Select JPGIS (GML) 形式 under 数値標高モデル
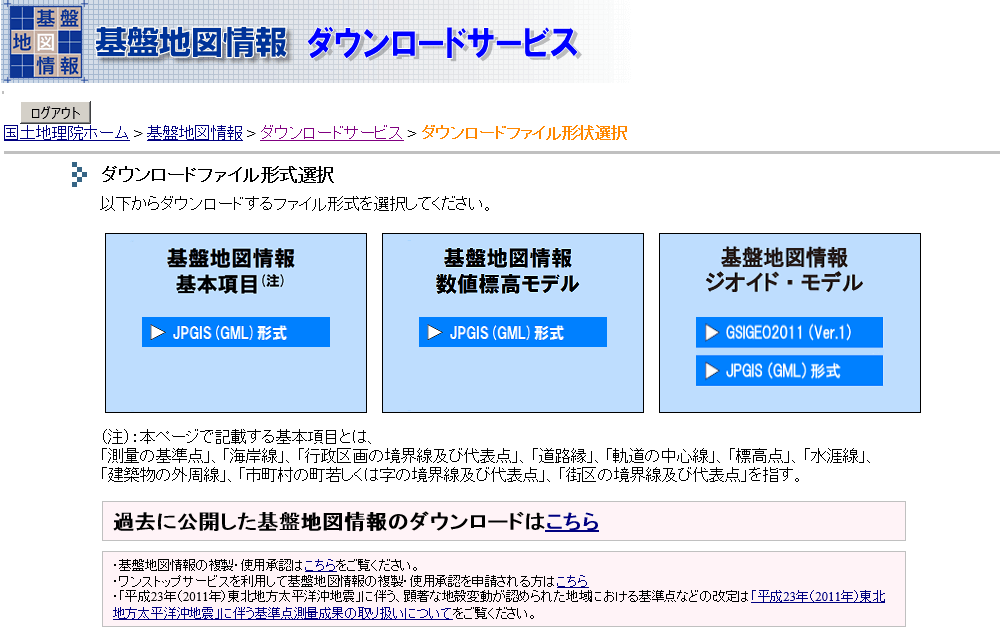1000x640 pixels. tap(513, 332)
